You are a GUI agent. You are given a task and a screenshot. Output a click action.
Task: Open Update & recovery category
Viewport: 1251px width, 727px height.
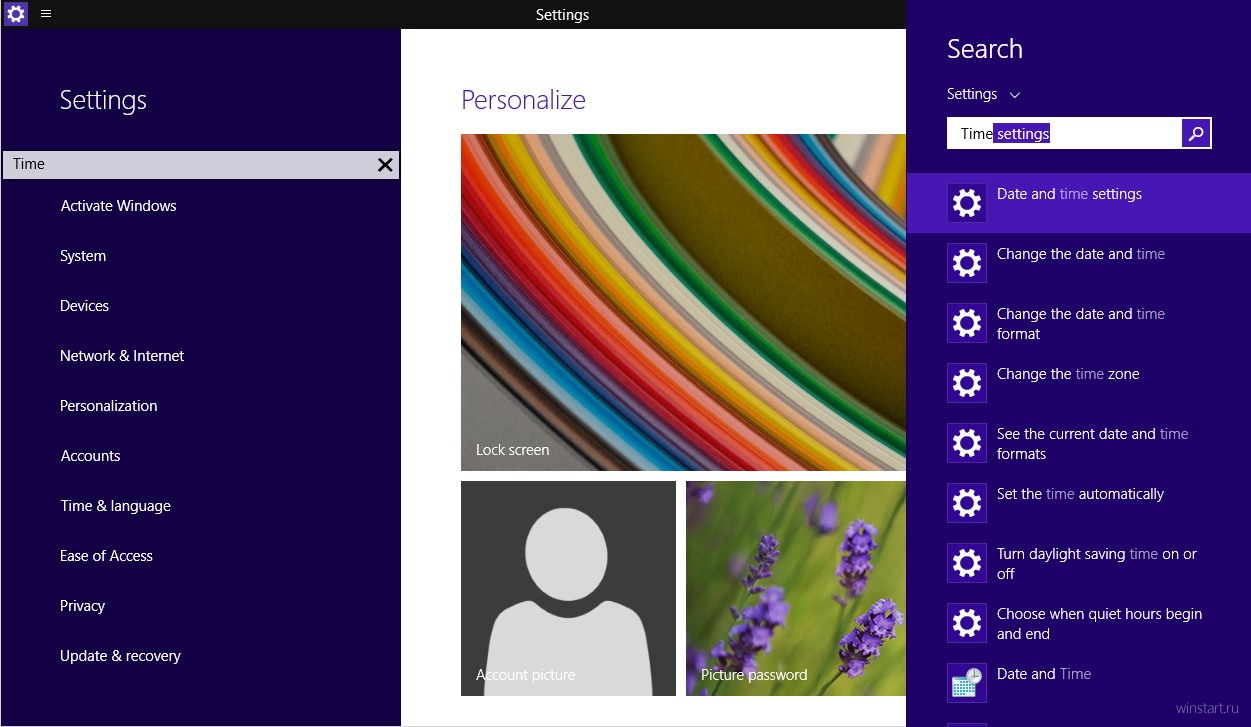point(120,656)
